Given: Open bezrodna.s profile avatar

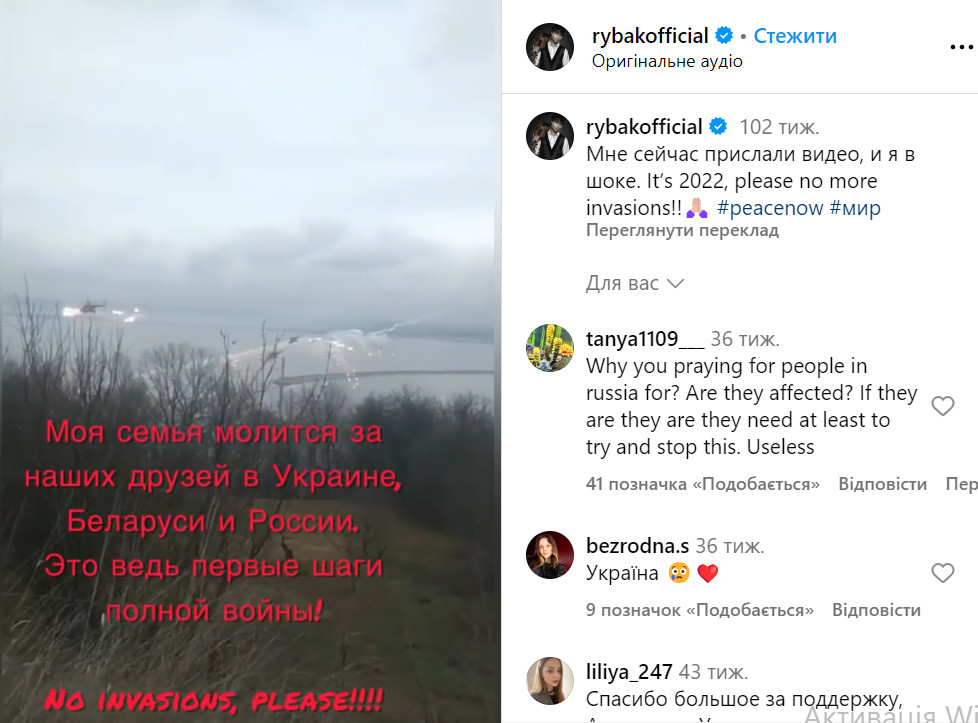Looking at the screenshot, I should coord(550,555).
